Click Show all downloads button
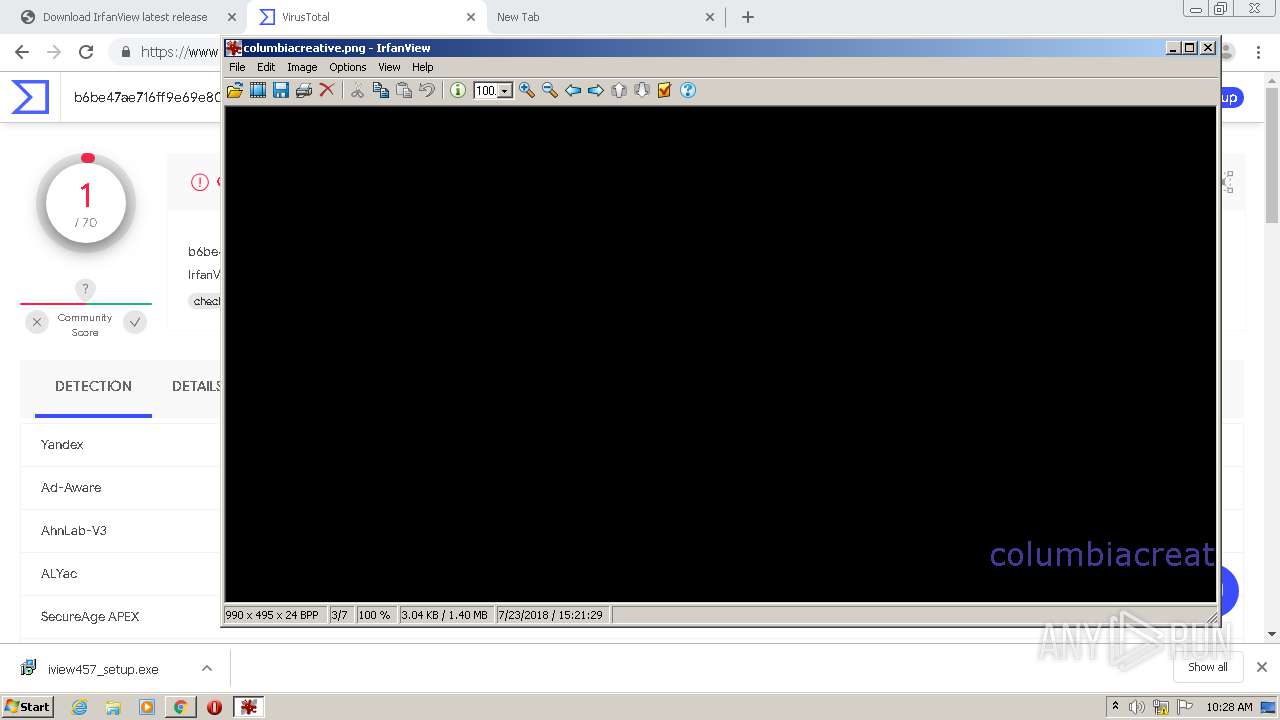Viewport: 1280px width, 720px height. (x=1208, y=667)
